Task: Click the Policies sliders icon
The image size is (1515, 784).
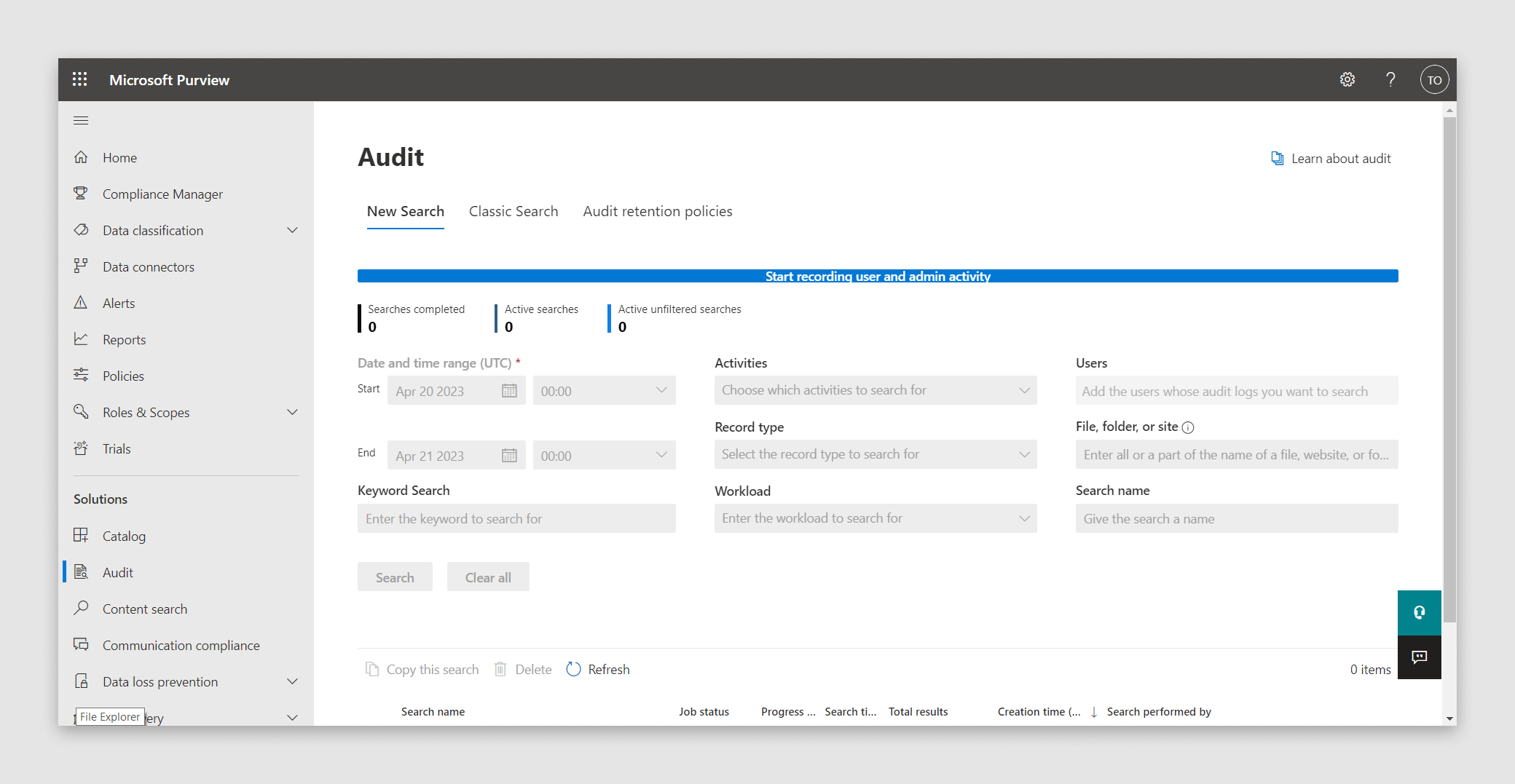Action: pos(81,376)
